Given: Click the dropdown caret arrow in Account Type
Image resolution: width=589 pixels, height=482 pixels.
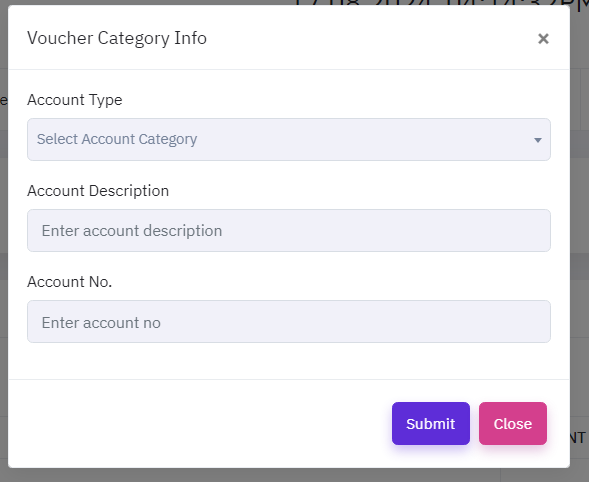Looking at the screenshot, I should pyautogui.click(x=538, y=140).
